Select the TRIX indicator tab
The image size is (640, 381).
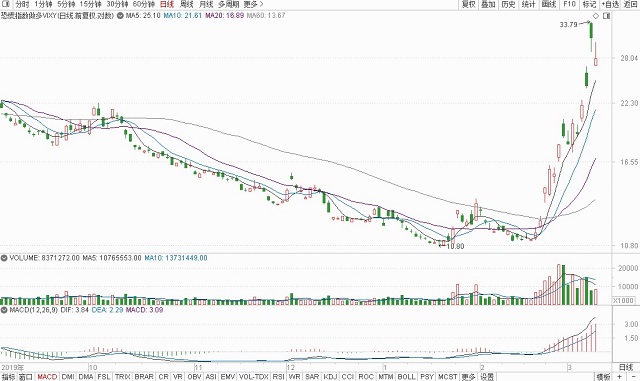pos(122,377)
